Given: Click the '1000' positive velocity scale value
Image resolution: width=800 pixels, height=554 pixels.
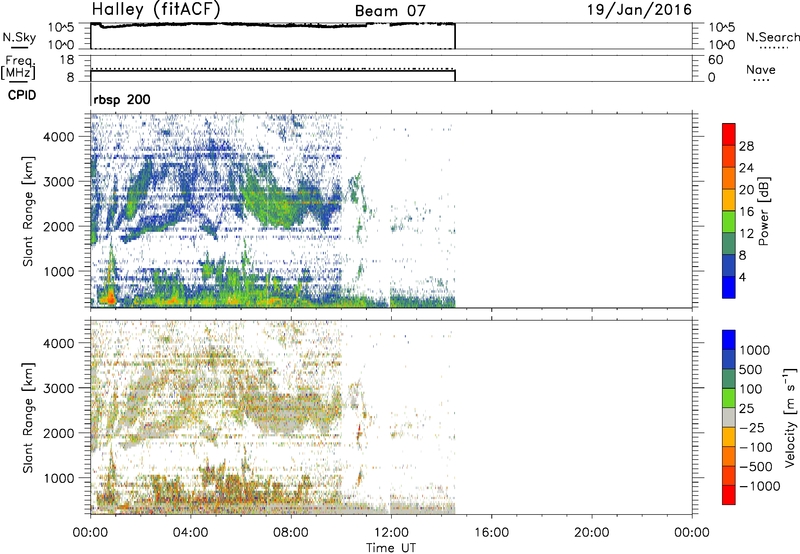Looking at the screenshot, I should pyautogui.click(x=754, y=350).
